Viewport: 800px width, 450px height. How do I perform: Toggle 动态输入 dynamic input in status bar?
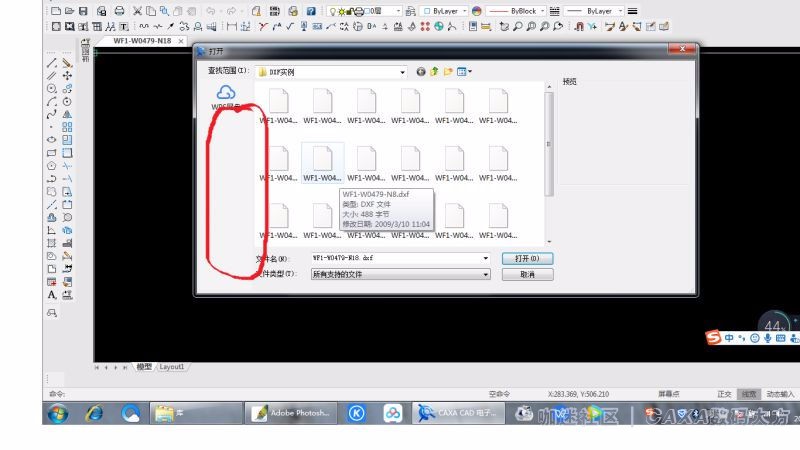pyautogui.click(x=780, y=394)
